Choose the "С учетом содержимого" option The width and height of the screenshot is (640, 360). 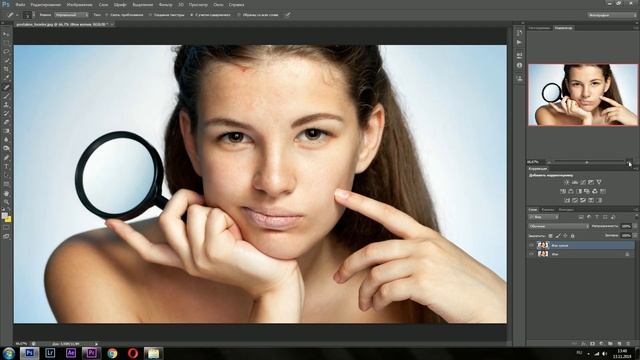pos(211,15)
